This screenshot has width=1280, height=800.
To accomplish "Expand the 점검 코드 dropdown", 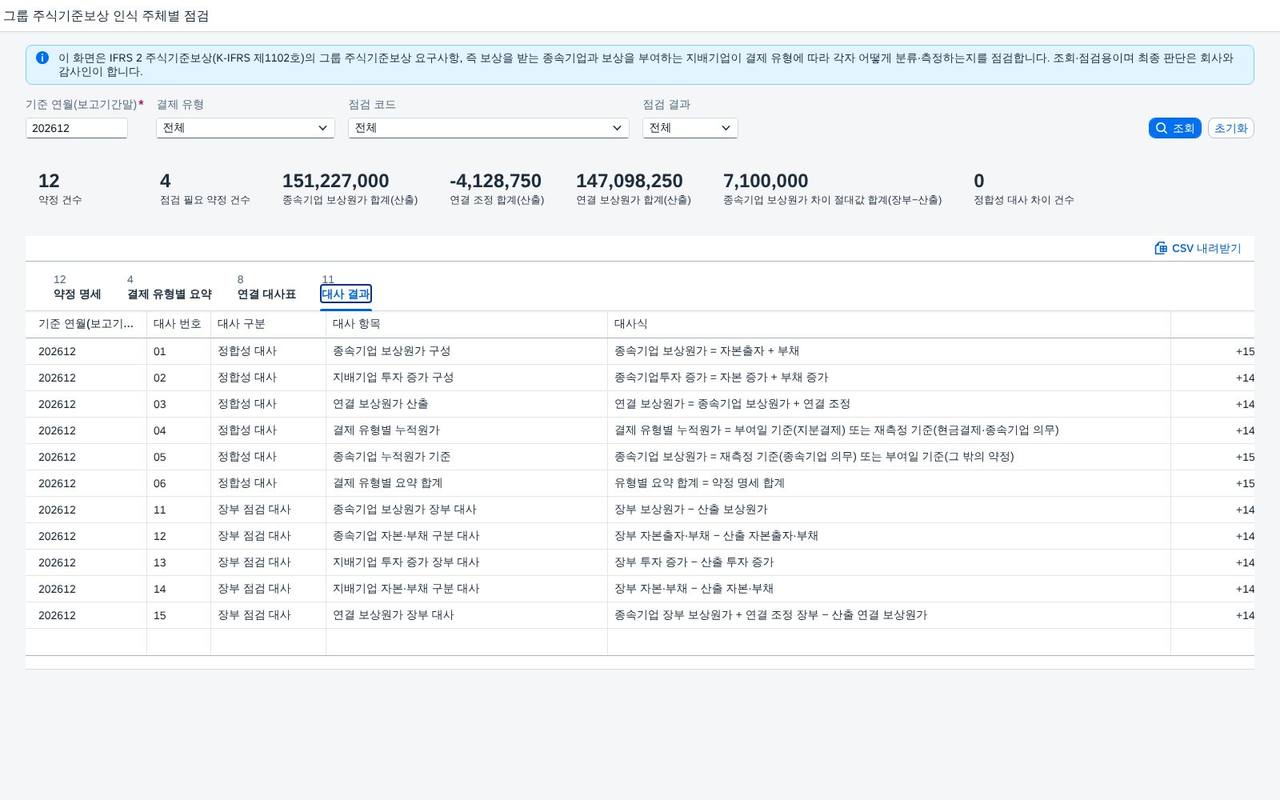I will pos(488,128).
